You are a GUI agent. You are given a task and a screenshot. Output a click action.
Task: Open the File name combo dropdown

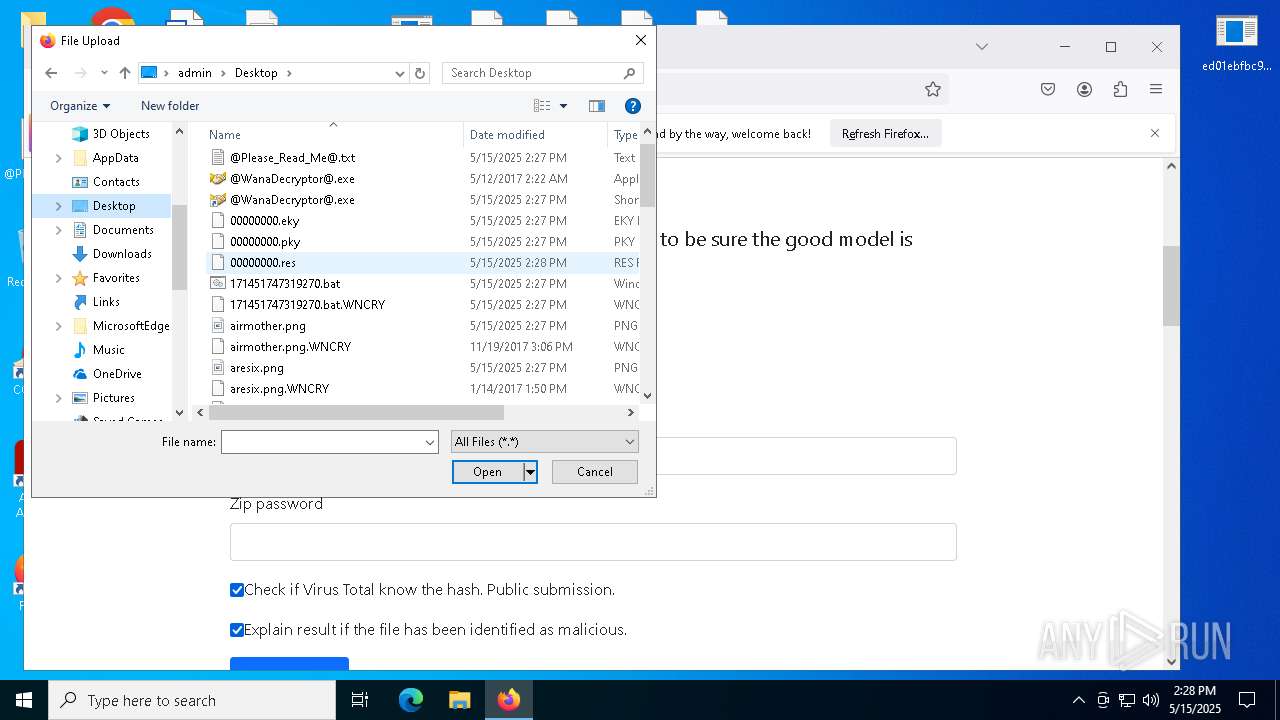pos(430,442)
